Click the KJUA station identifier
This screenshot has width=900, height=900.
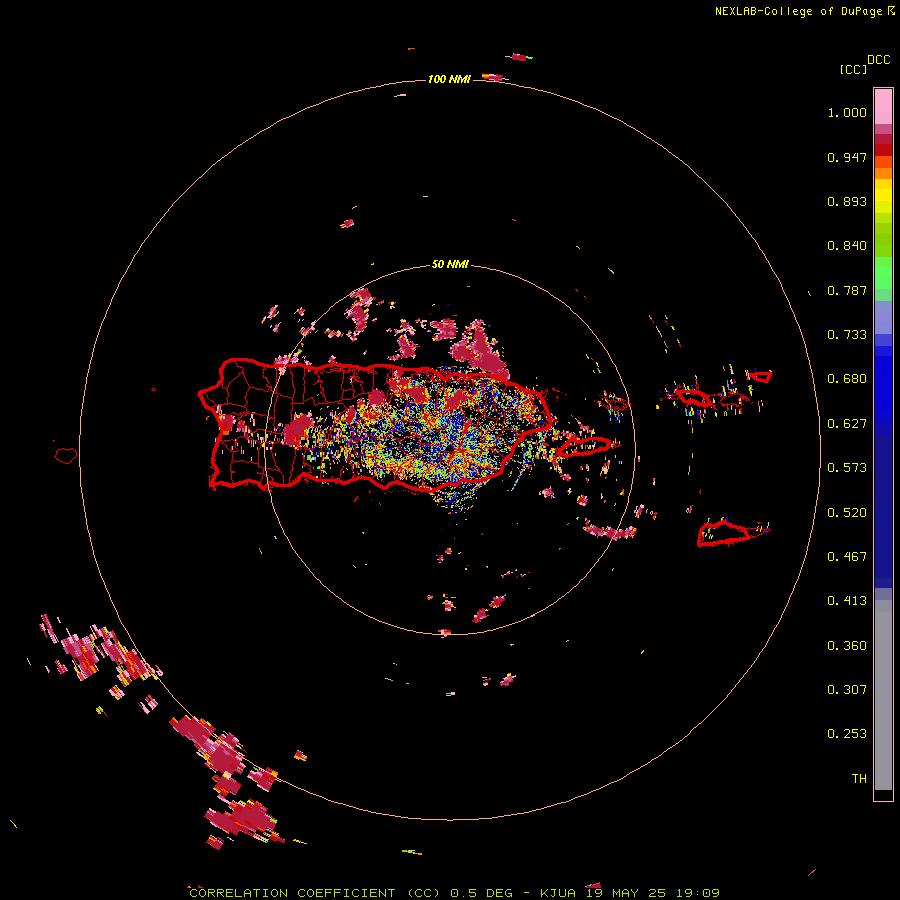click(x=558, y=893)
